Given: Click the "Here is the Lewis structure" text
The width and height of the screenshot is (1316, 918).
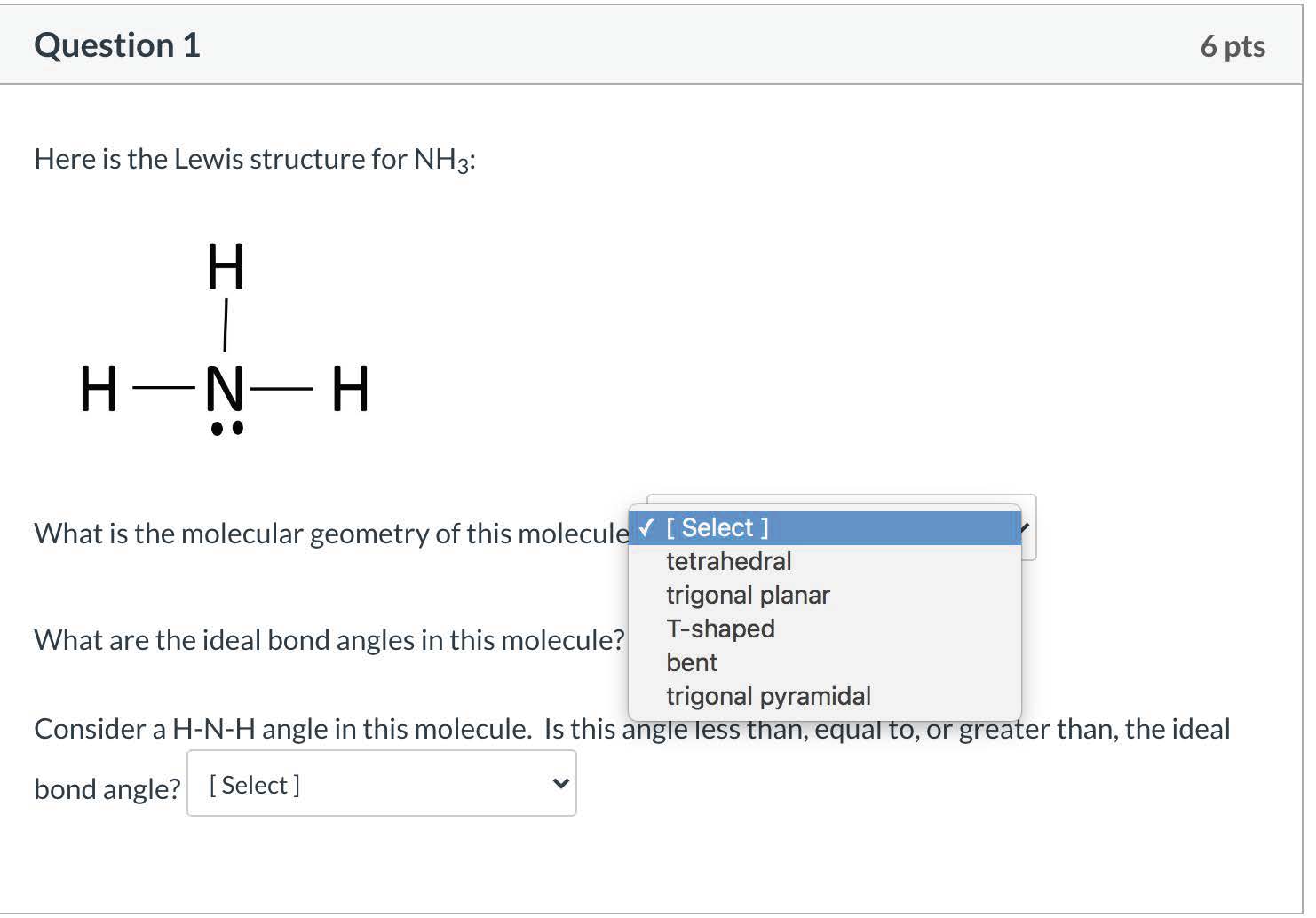Looking at the screenshot, I should [255, 160].
